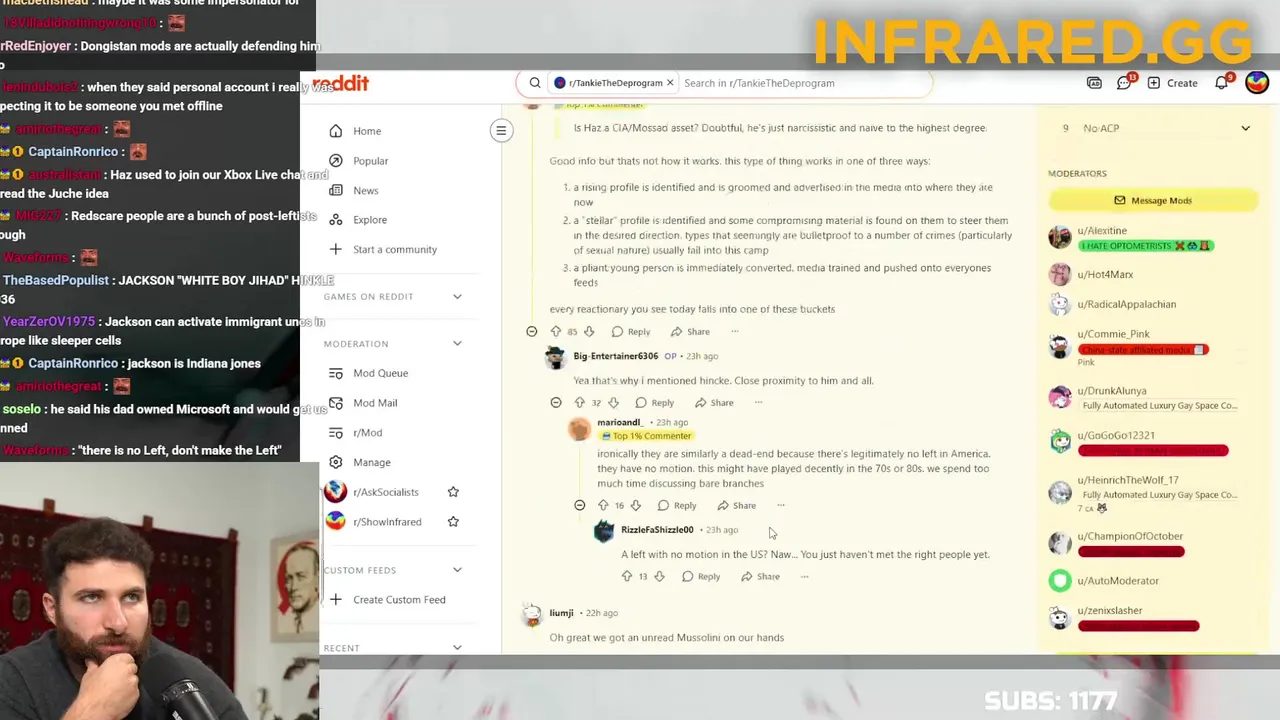The width and height of the screenshot is (1280, 720).
Task: Click u/DrunkAlunya moderator avatar
Action: click(1060, 397)
